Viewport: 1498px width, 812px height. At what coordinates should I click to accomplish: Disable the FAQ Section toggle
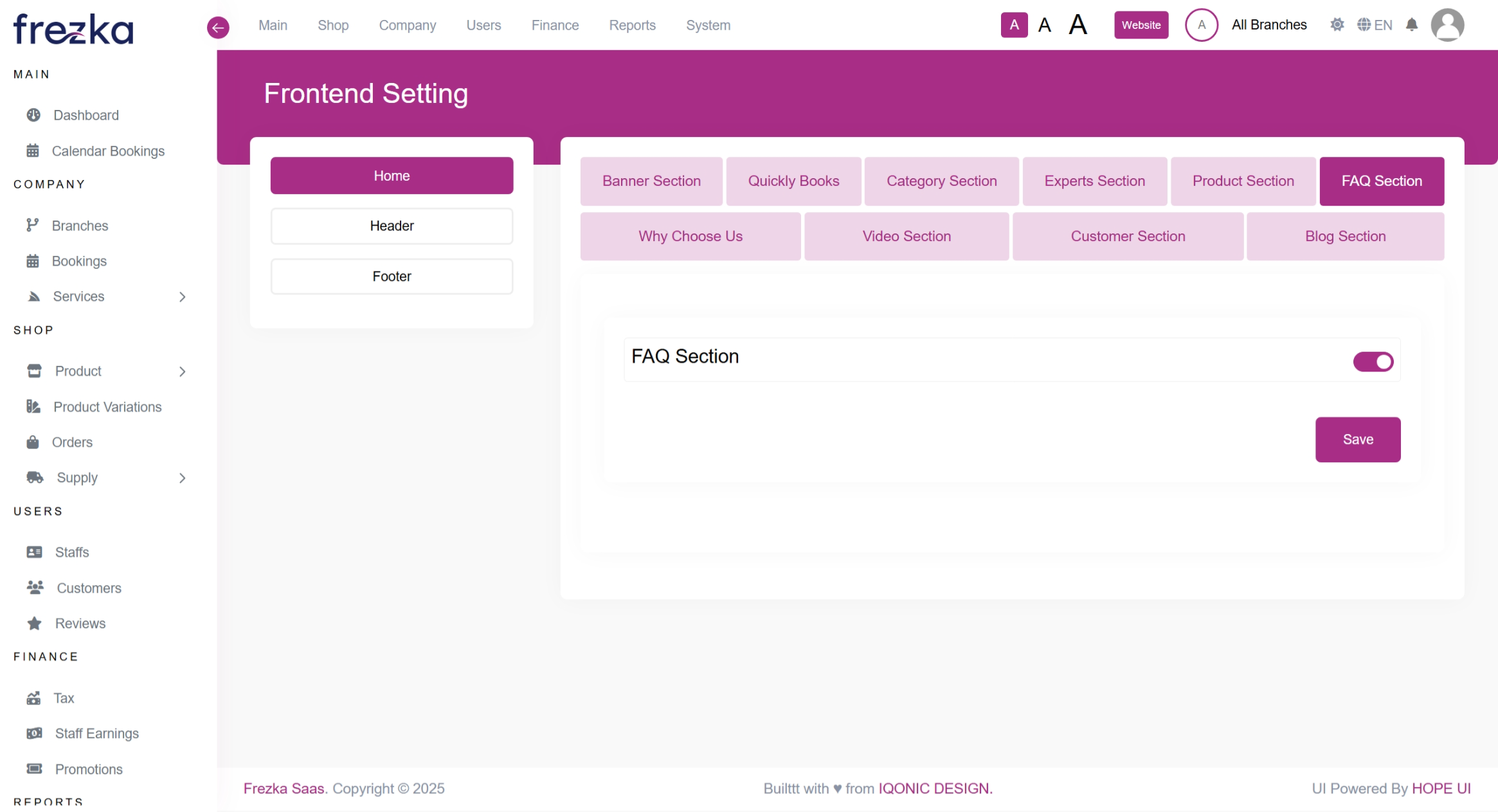click(1373, 361)
